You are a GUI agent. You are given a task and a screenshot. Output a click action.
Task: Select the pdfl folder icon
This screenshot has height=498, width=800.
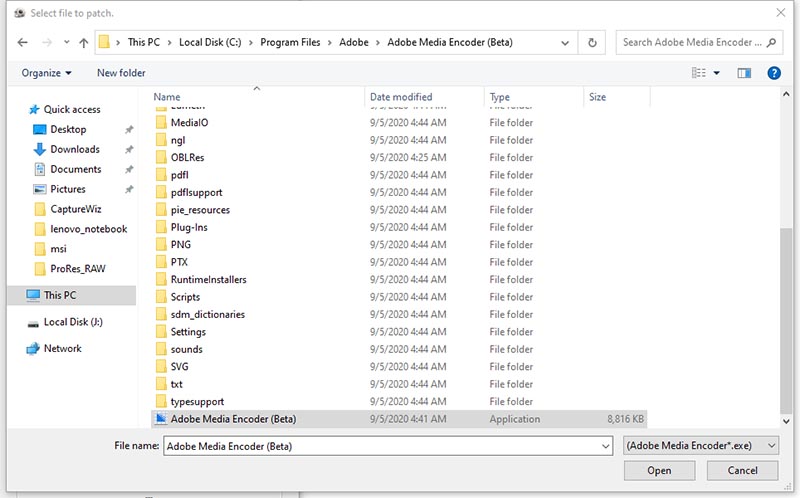coord(161,175)
